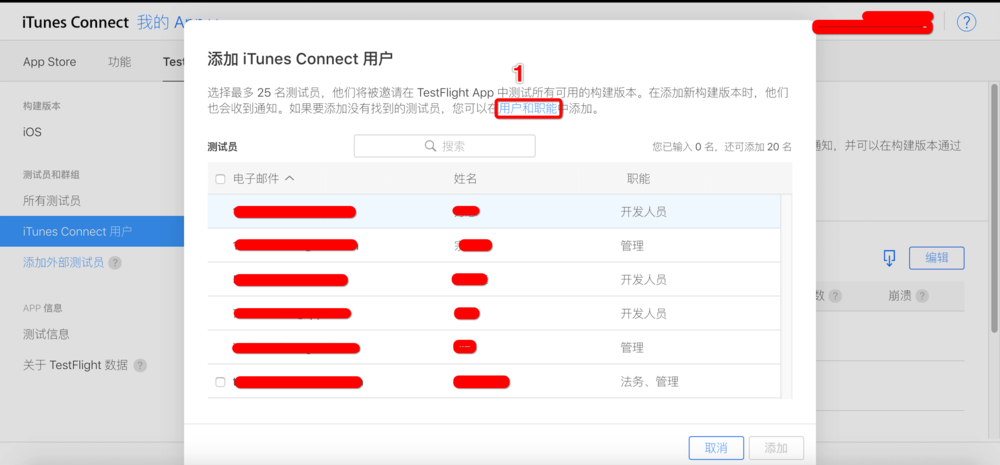Switch to the 功能 tab

(x=119, y=62)
